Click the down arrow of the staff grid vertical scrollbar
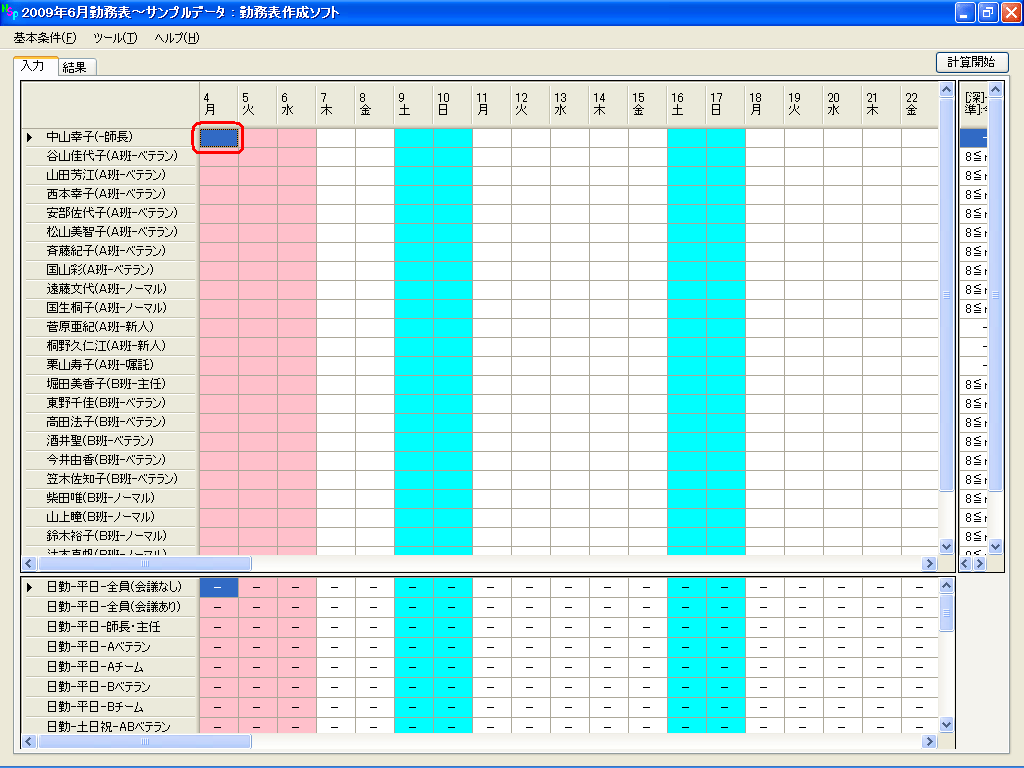The width and height of the screenshot is (1024, 768). pos(946,547)
